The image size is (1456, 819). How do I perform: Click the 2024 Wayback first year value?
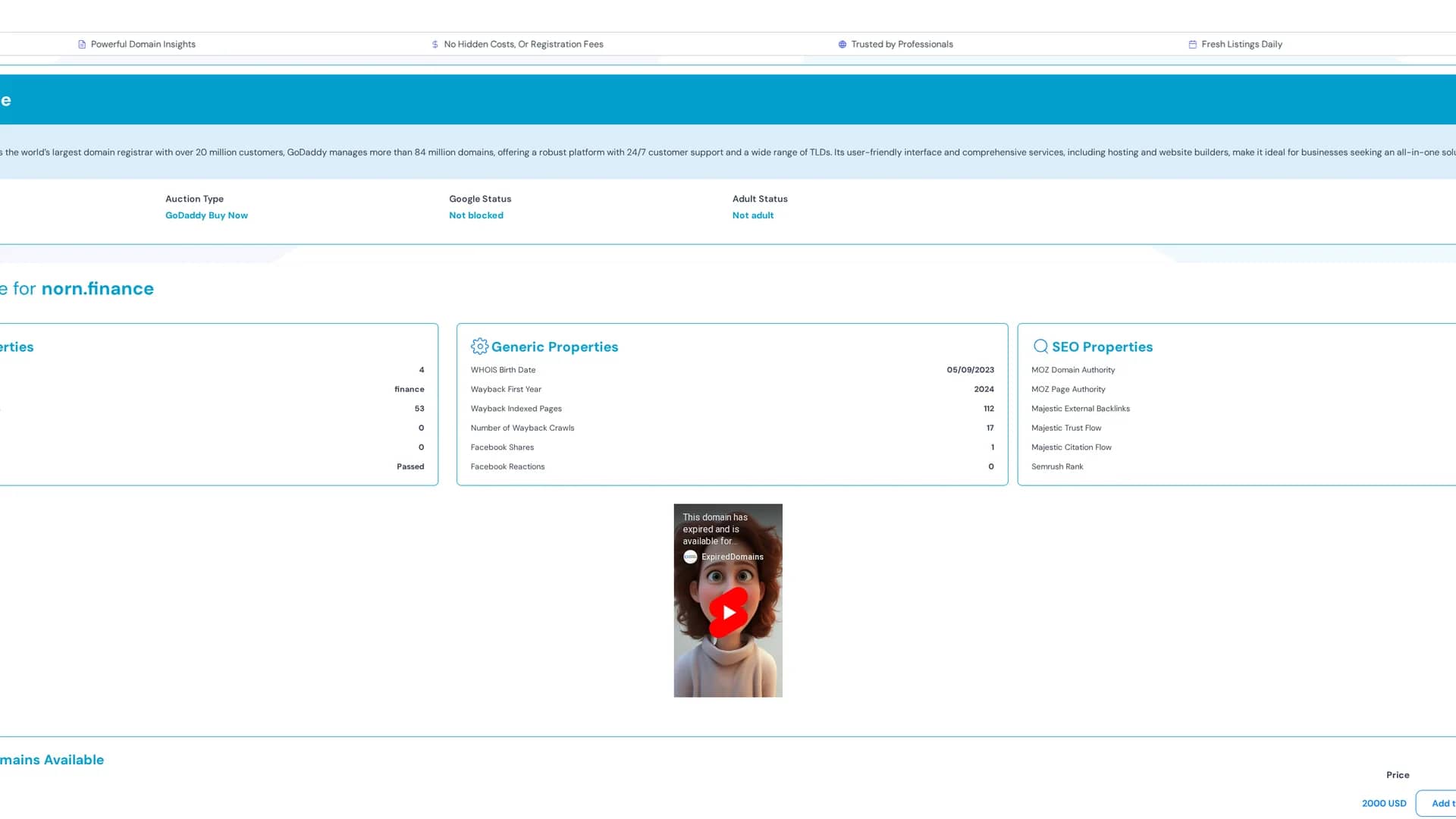[x=984, y=389]
